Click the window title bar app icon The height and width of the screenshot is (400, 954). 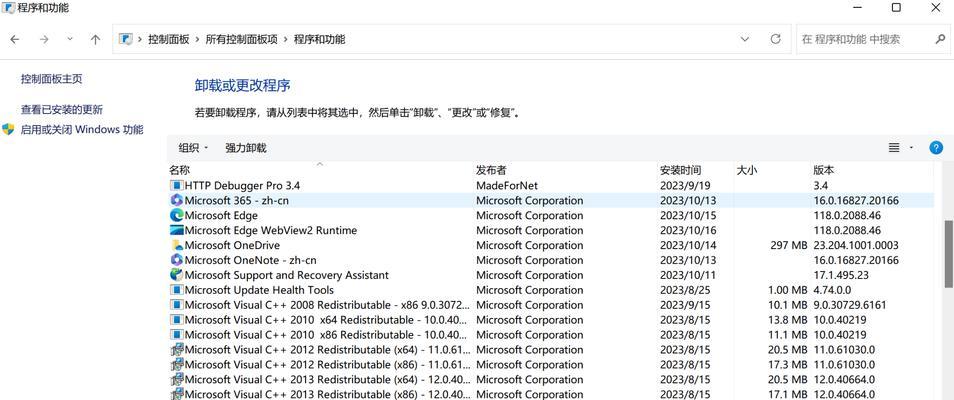(x=9, y=8)
